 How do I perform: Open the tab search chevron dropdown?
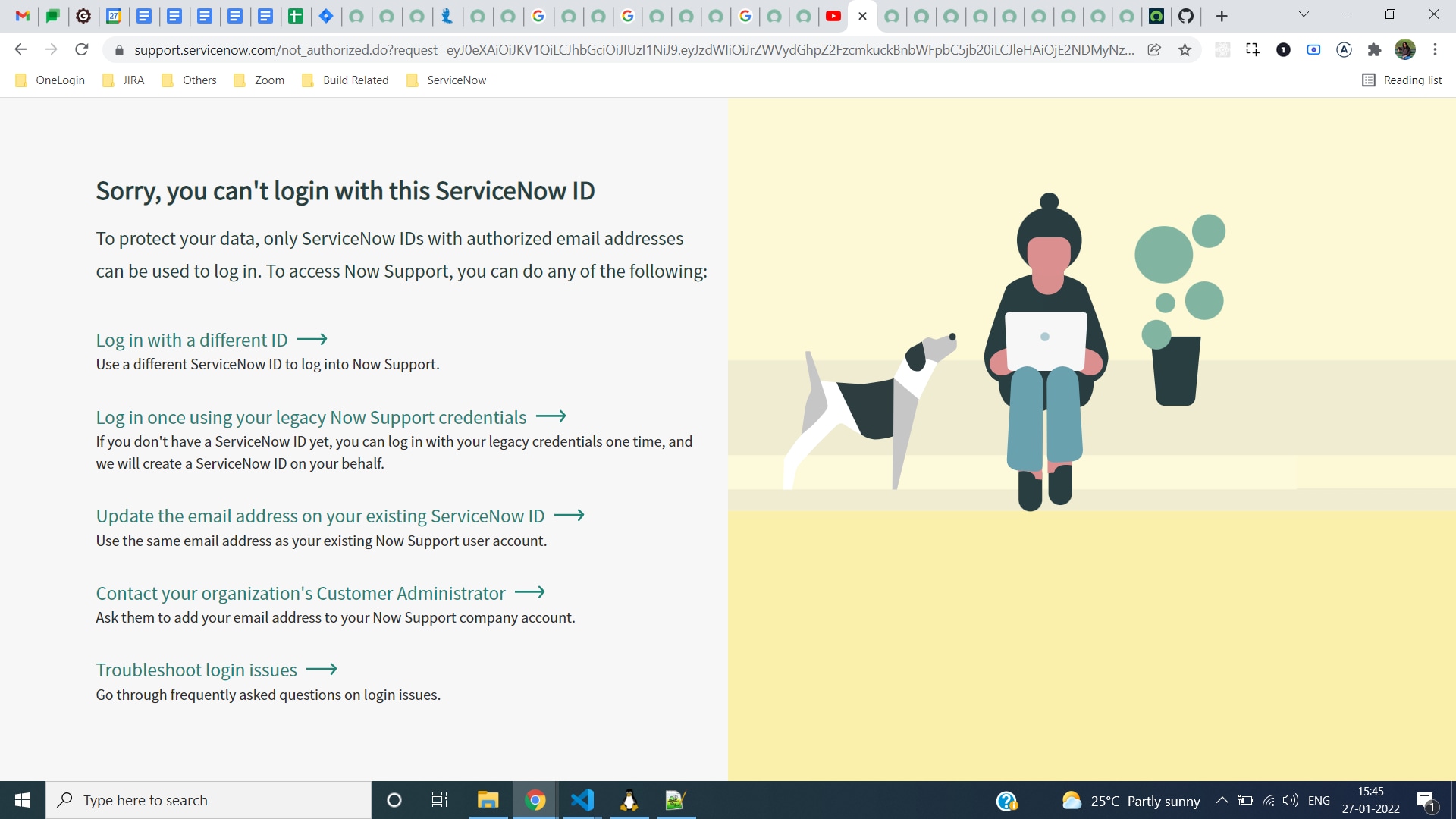(x=1305, y=14)
